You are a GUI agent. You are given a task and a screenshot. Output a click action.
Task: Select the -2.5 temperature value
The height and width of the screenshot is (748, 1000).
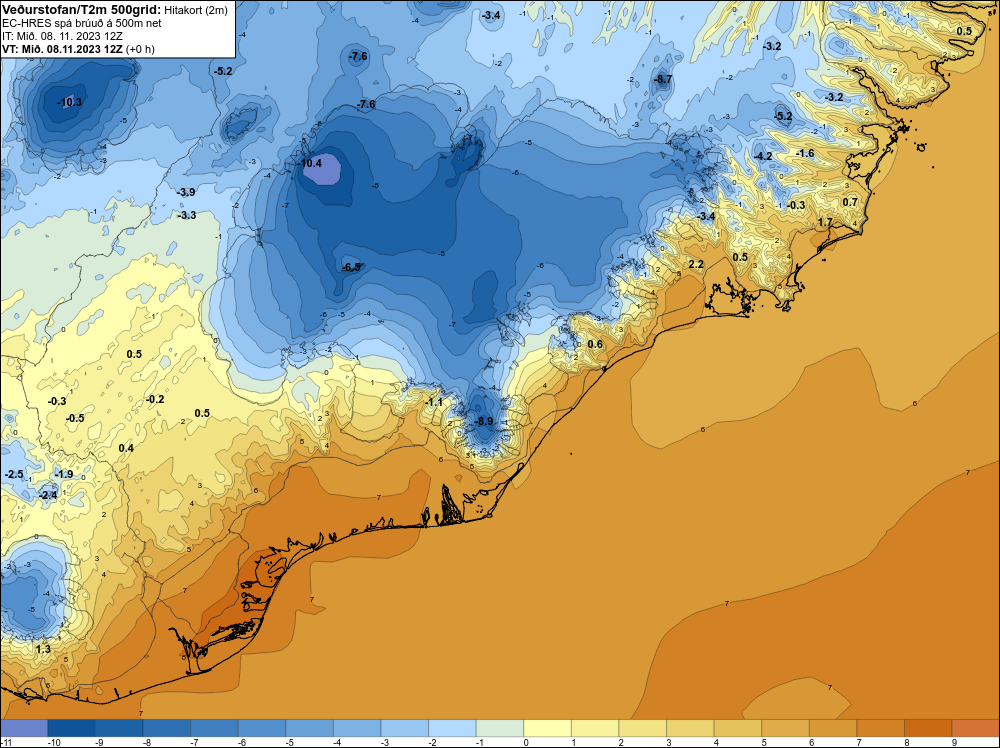(13, 474)
